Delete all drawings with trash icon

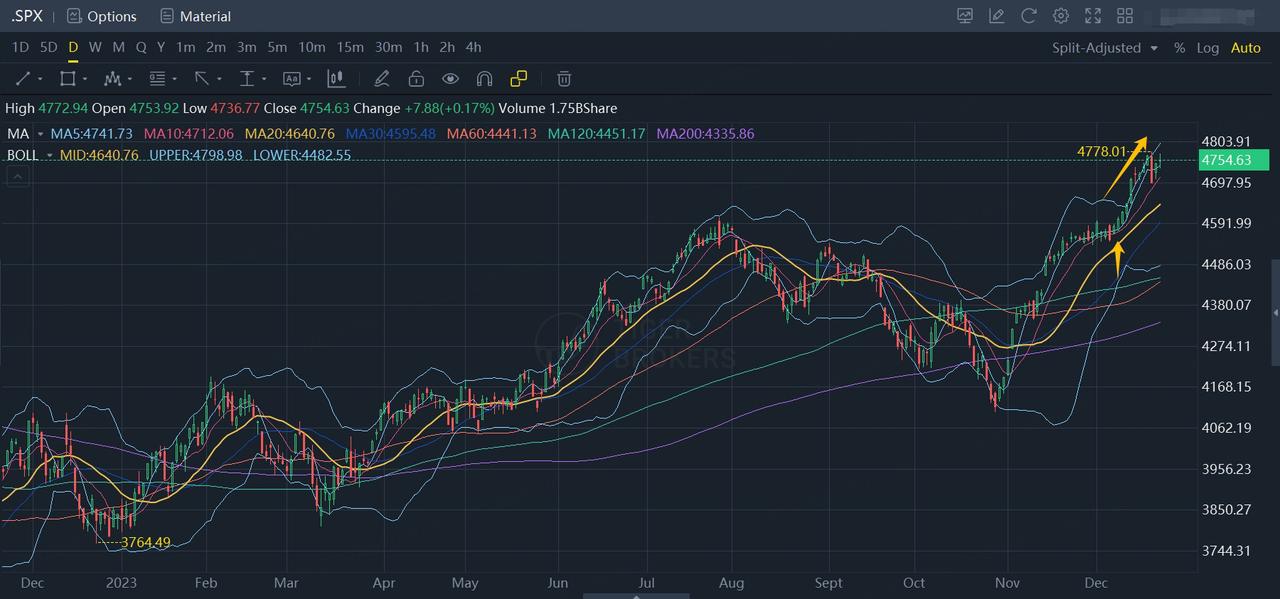tap(563, 79)
